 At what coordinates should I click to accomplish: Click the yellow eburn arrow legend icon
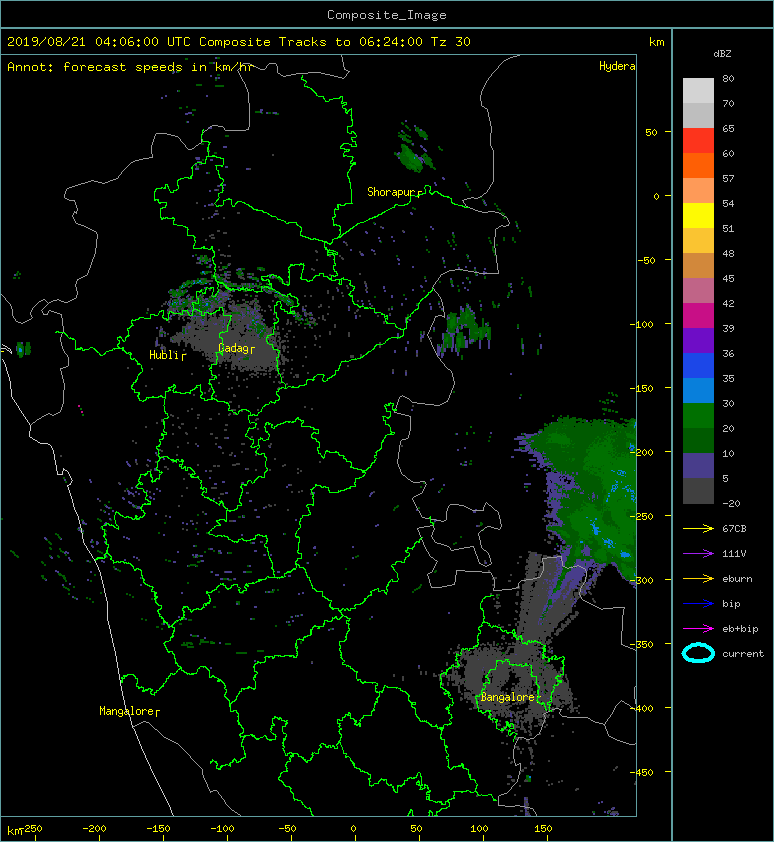[x=698, y=579]
